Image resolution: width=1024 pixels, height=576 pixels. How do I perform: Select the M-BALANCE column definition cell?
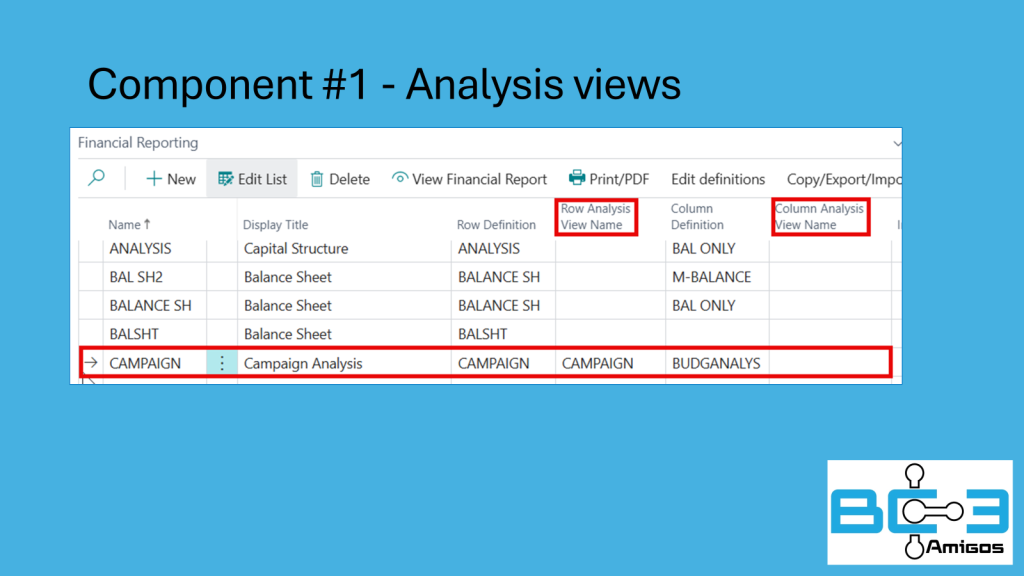(x=711, y=277)
